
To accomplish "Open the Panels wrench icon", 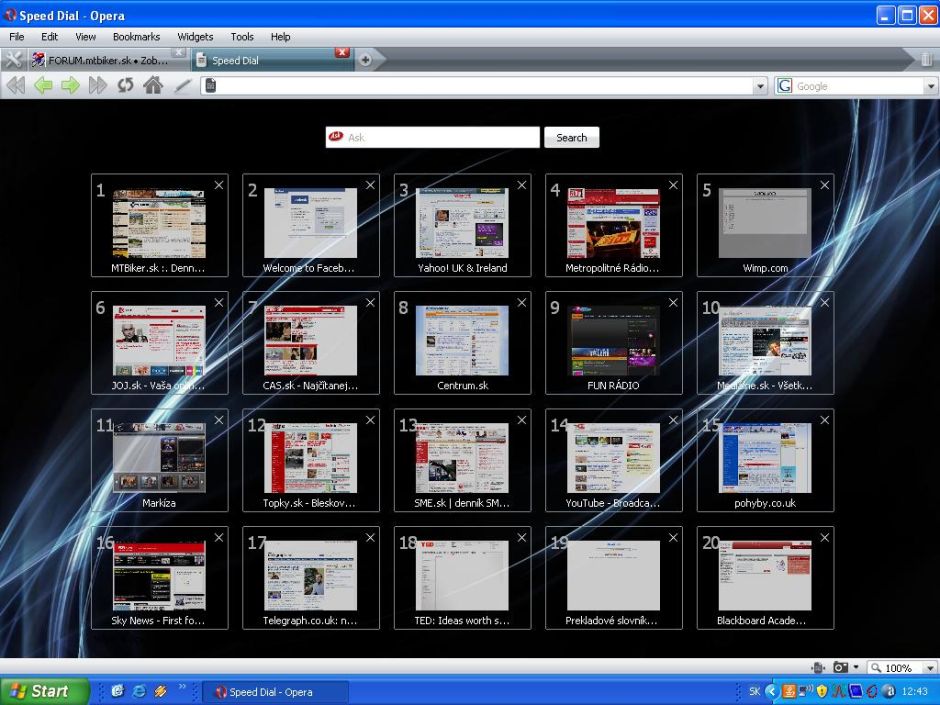I will [13, 60].
